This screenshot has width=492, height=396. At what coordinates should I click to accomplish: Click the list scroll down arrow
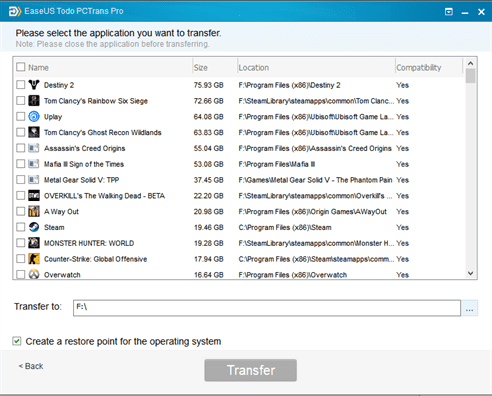470,273
